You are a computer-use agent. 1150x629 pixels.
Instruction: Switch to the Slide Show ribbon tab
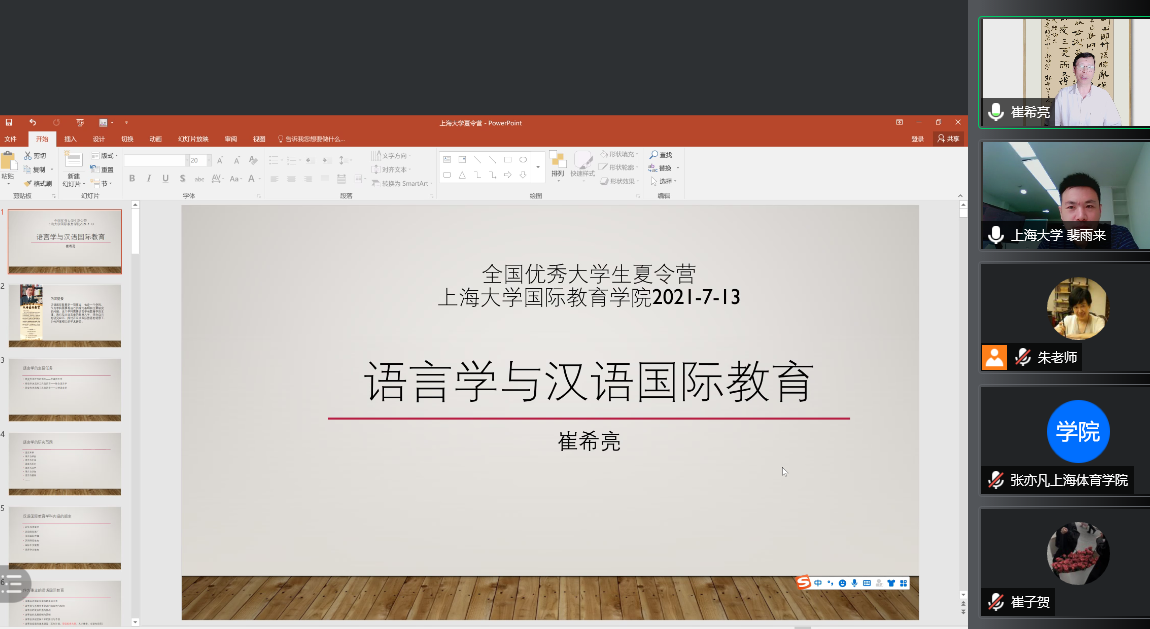click(193, 139)
